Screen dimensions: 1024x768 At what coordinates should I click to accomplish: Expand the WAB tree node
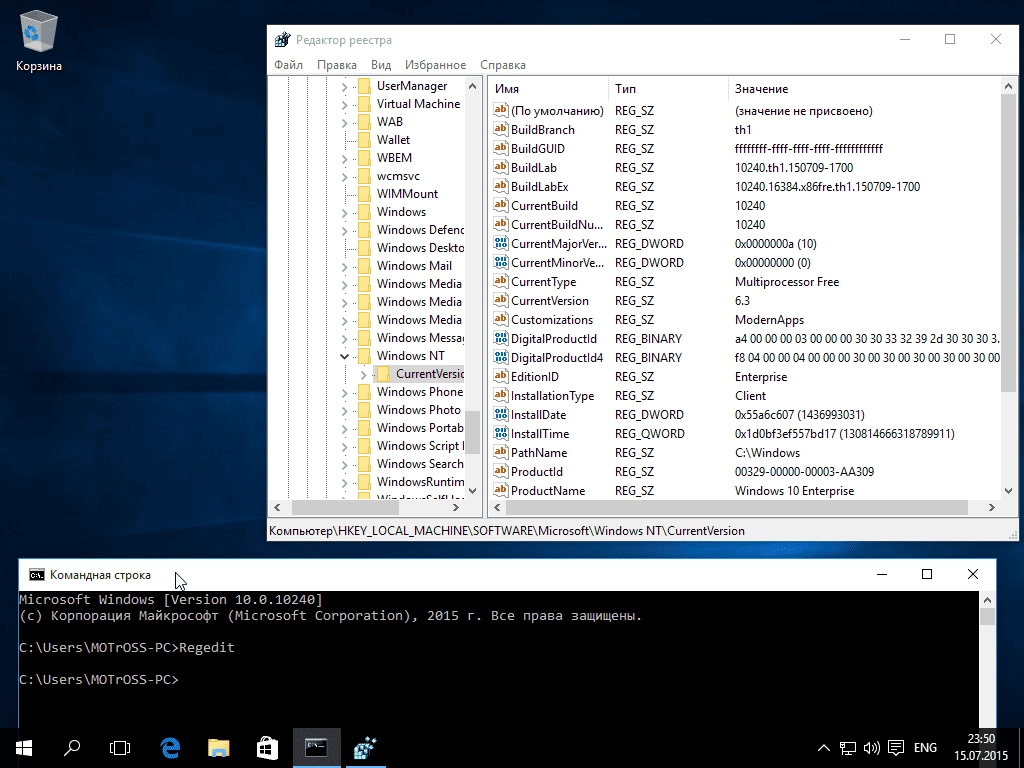pyautogui.click(x=344, y=122)
